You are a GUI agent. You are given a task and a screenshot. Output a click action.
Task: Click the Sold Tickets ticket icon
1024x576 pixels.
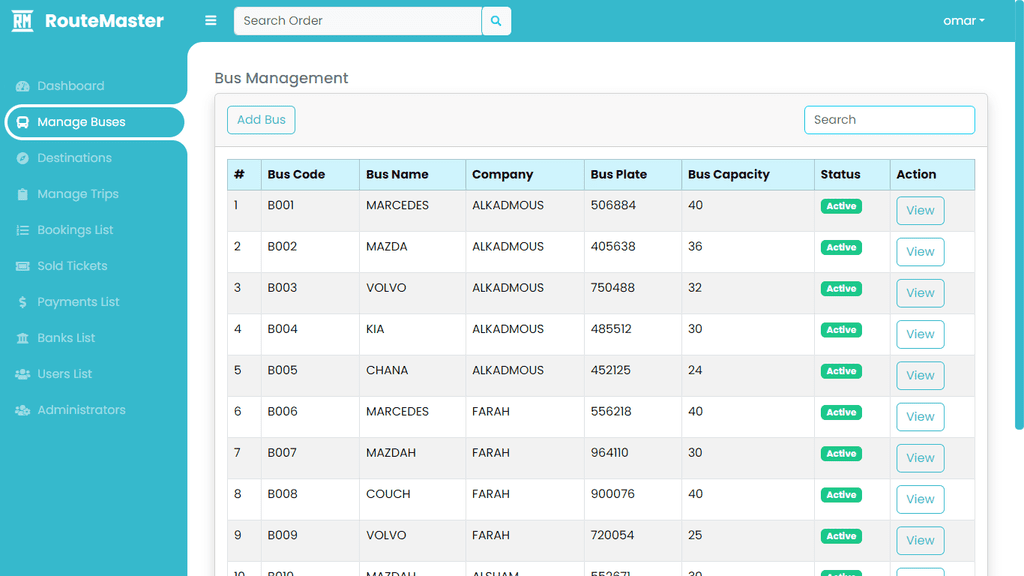[23, 266]
